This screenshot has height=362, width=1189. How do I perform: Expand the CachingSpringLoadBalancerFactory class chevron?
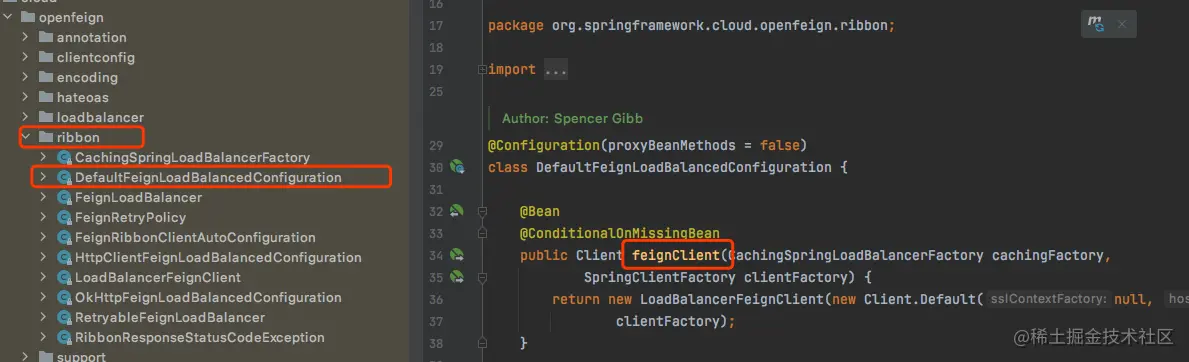point(43,157)
